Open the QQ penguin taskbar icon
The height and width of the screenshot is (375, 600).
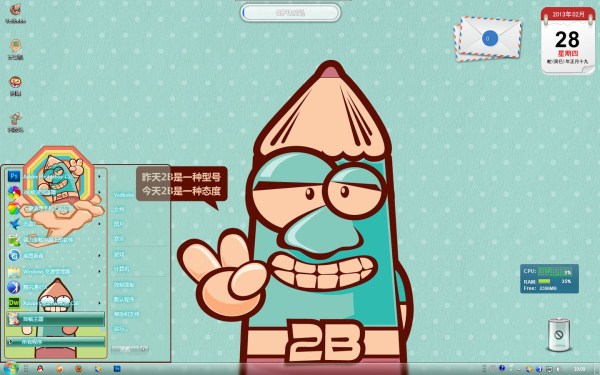pyautogui.click(x=40, y=369)
